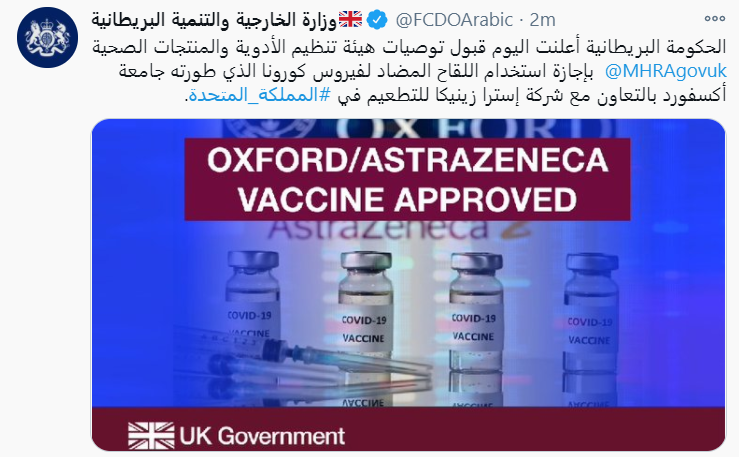Screen dimensions: 739x457
Task: Click the syringes in the image
Action: pos(302,360)
